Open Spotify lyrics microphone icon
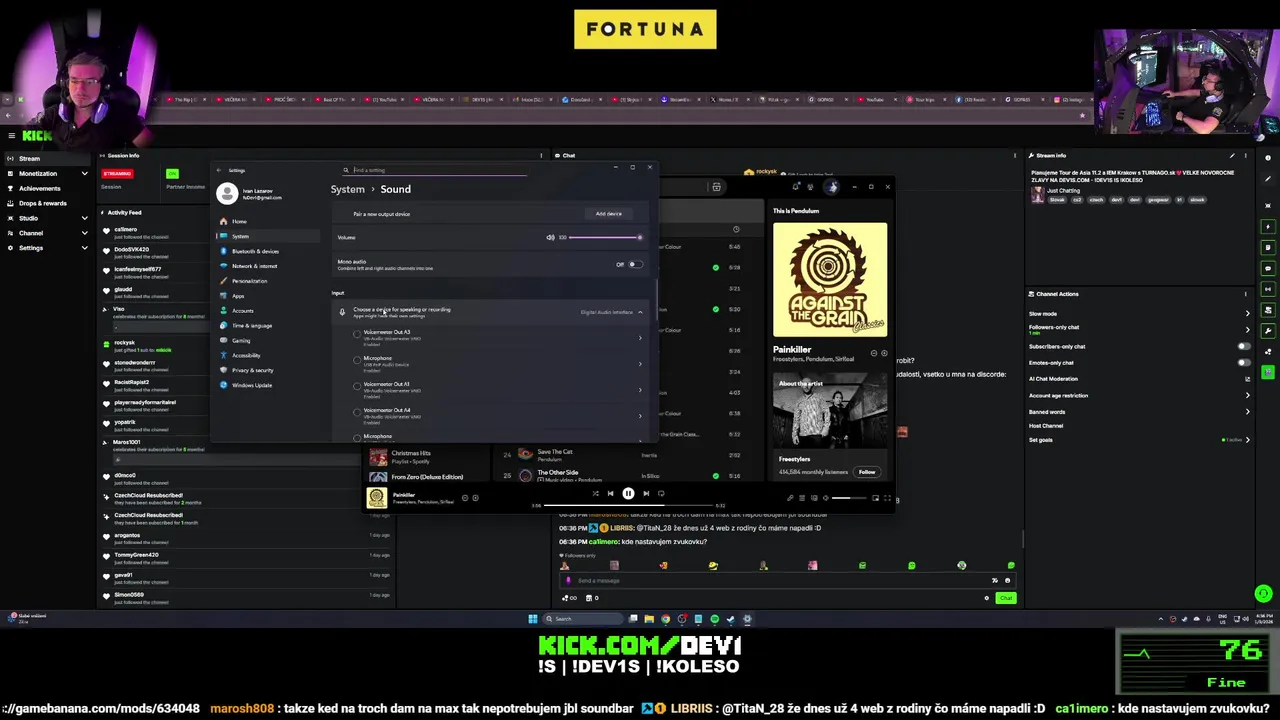 [x=789, y=498]
